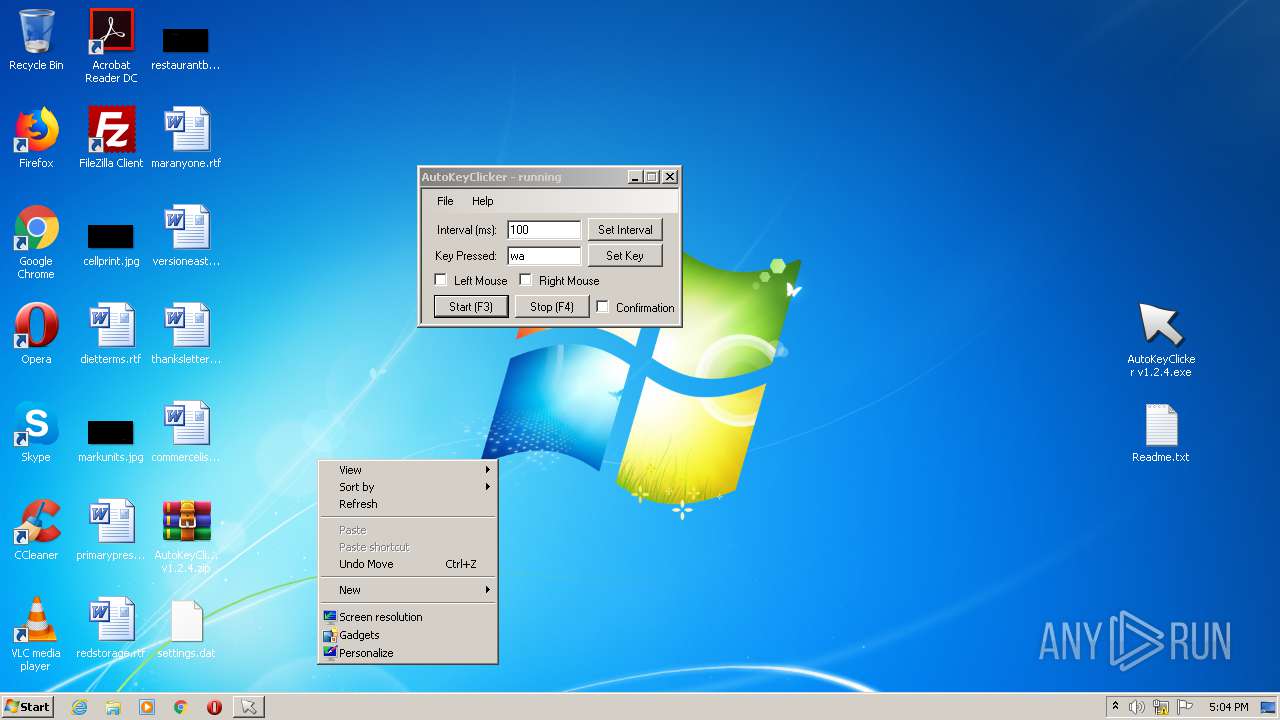This screenshot has height=720, width=1280.
Task: Expand the Sort by submenu
Action: tap(408, 487)
